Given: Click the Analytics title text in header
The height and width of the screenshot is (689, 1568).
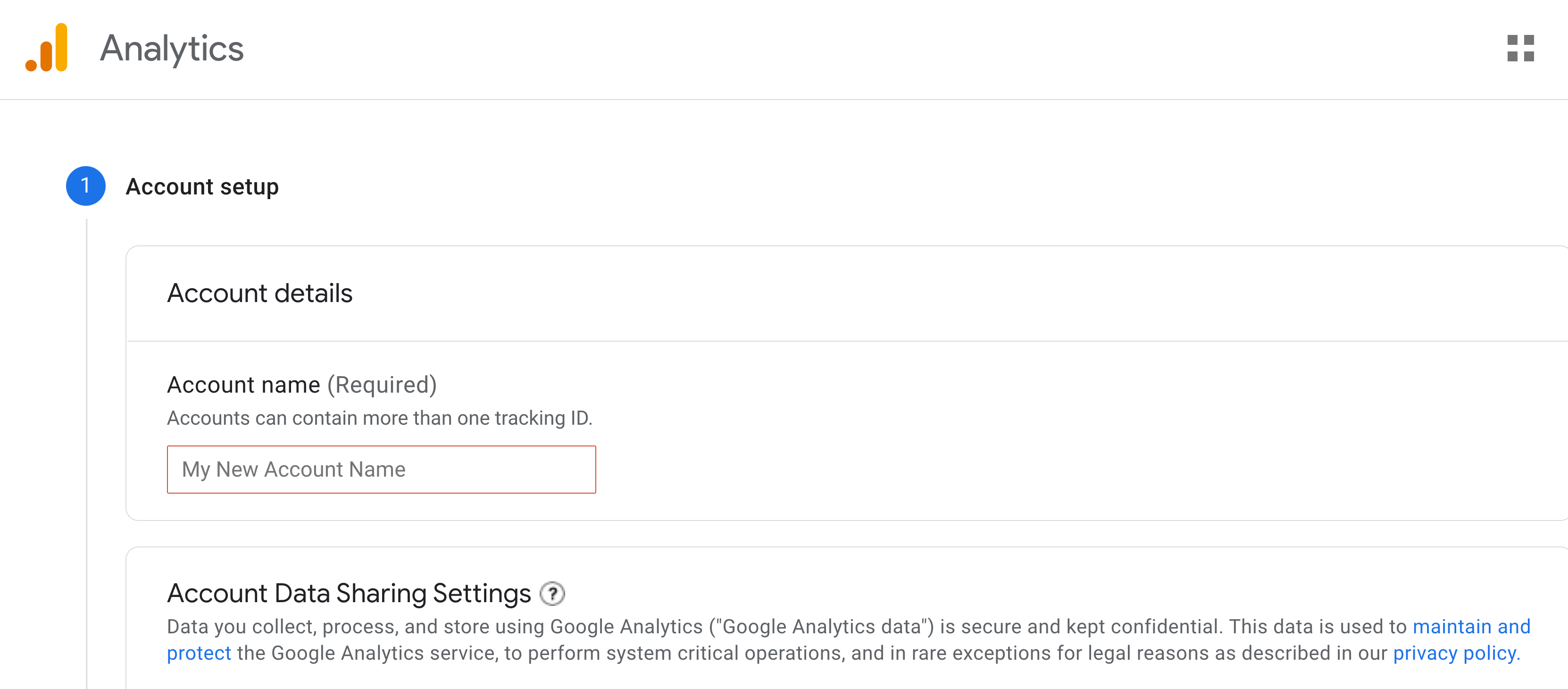Looking at the screenshot, I should [x=172, y=49].
